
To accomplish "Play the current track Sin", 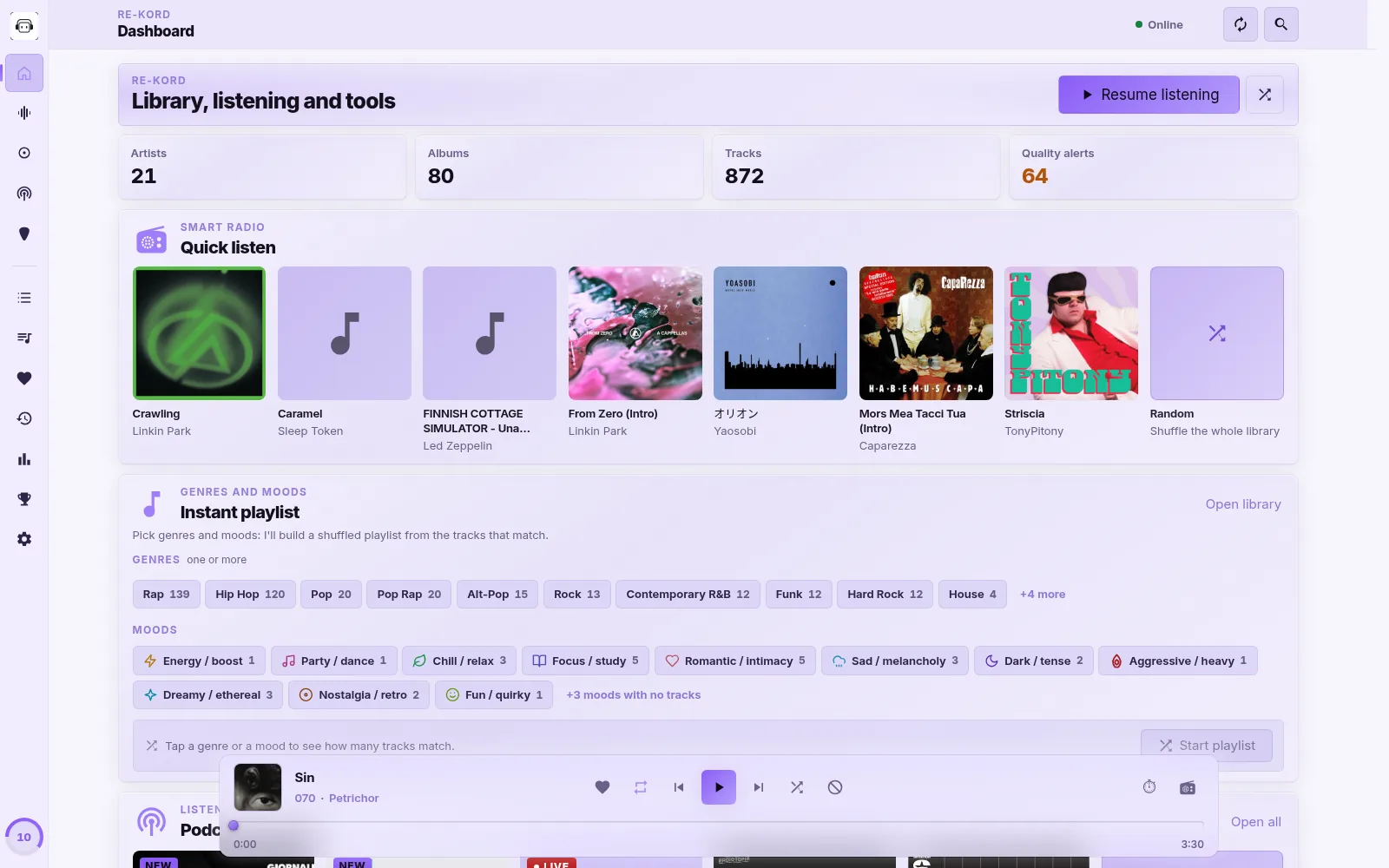I will [719, 787].
